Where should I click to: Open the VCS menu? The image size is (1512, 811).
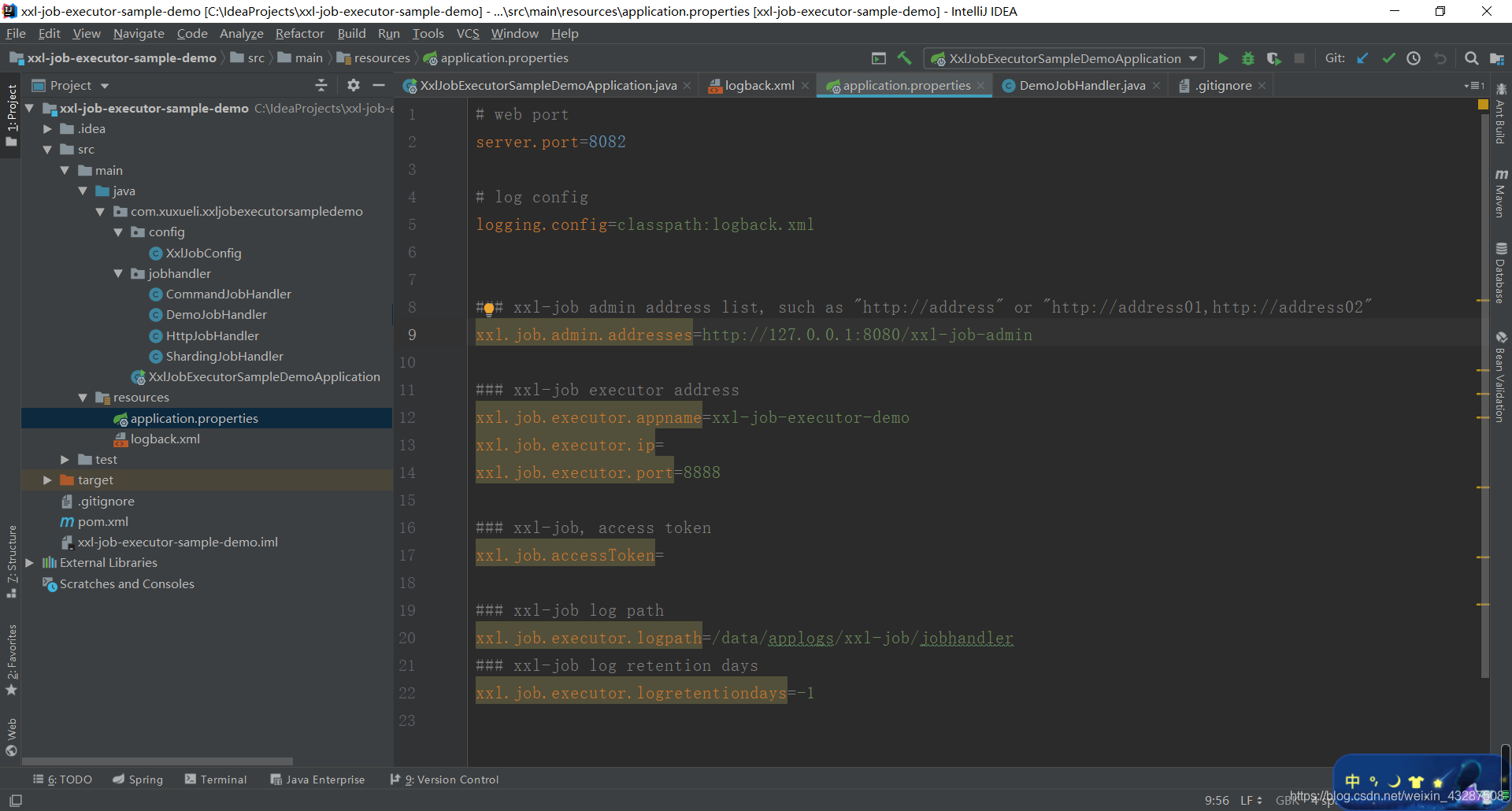pyautogui.click(x=468, y=34)
